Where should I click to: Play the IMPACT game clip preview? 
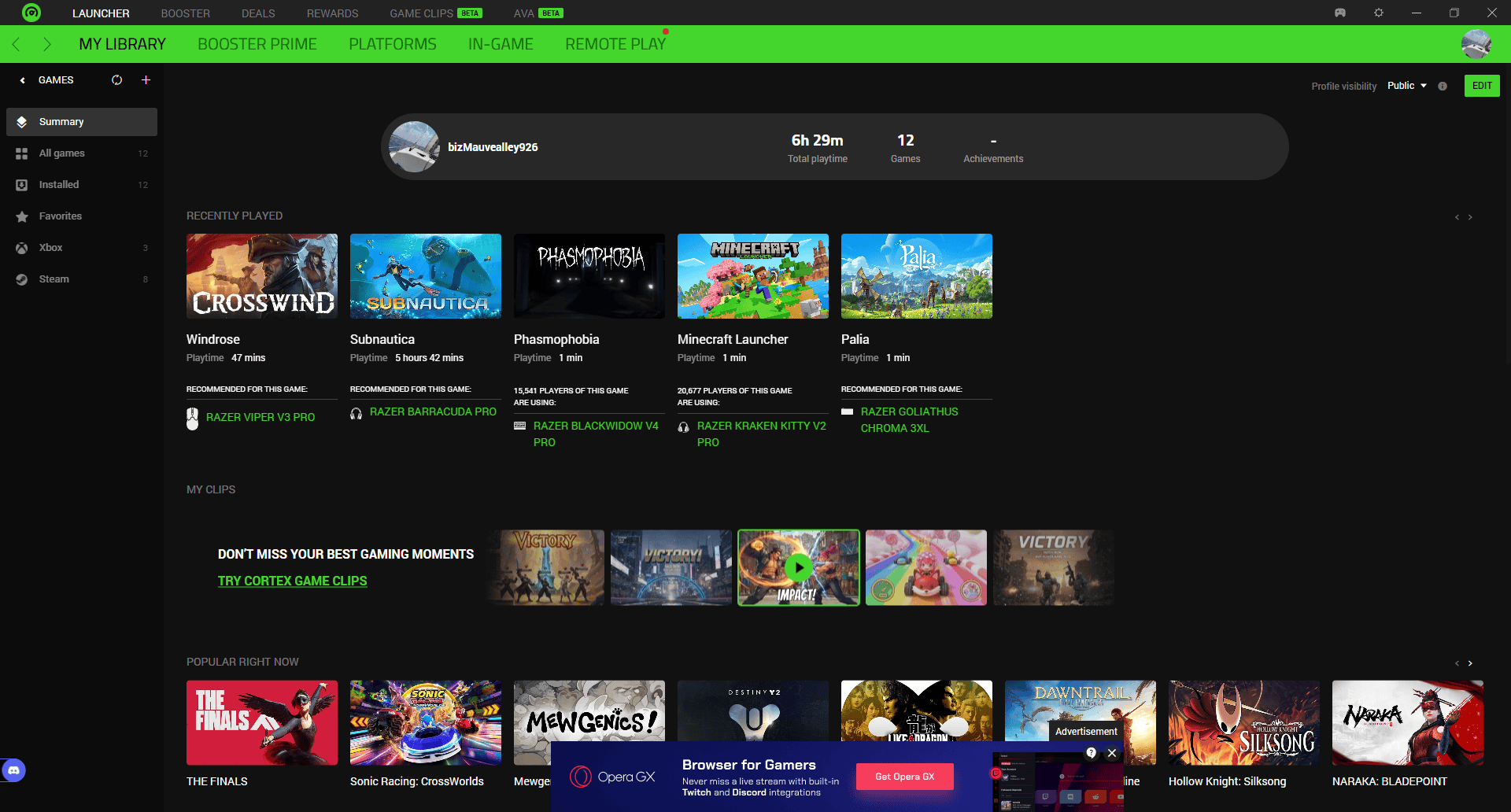click(x=798, y=567)
